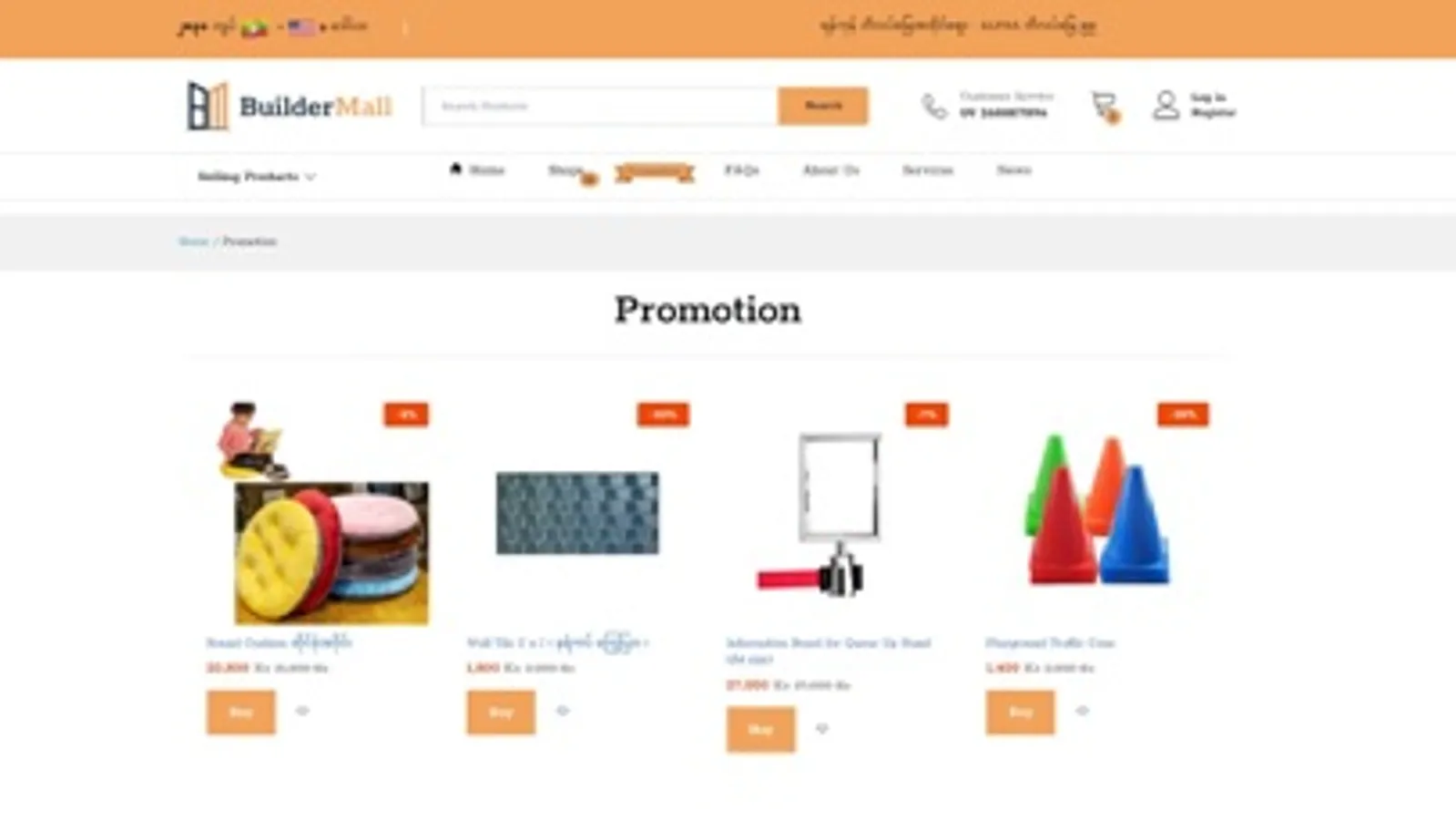This screenshot has width=1456, height=820.
Task: Toggle wishlist heart for Information Board
Action: coord(822,729)
